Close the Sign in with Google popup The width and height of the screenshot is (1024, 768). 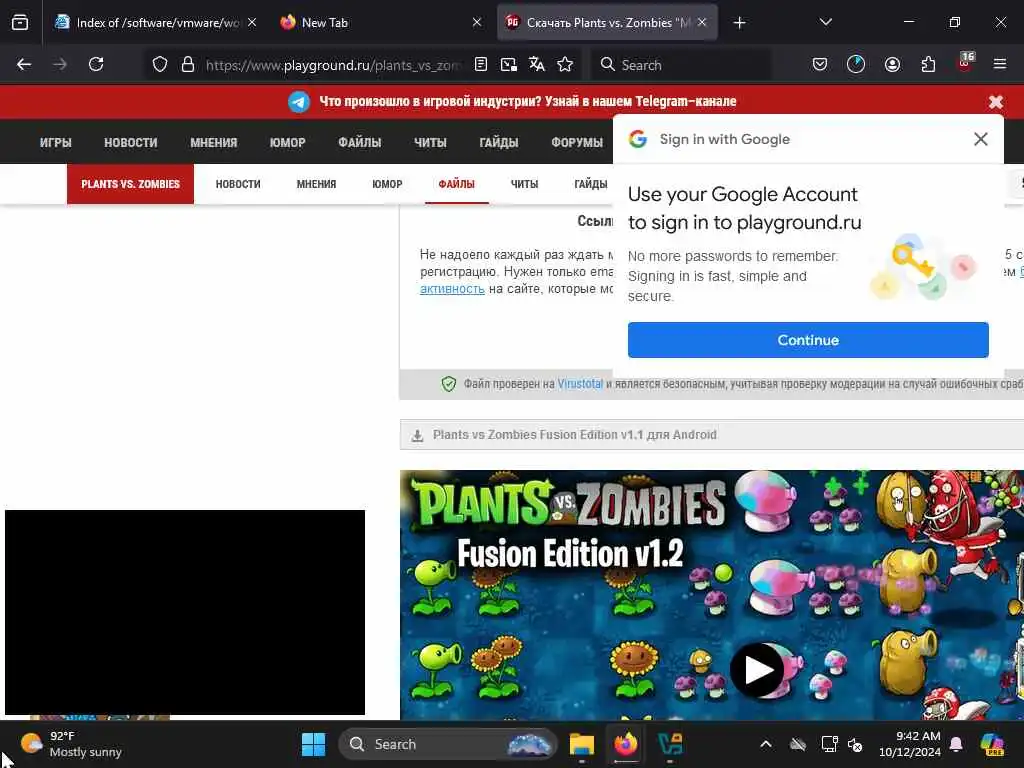(980, 139)
